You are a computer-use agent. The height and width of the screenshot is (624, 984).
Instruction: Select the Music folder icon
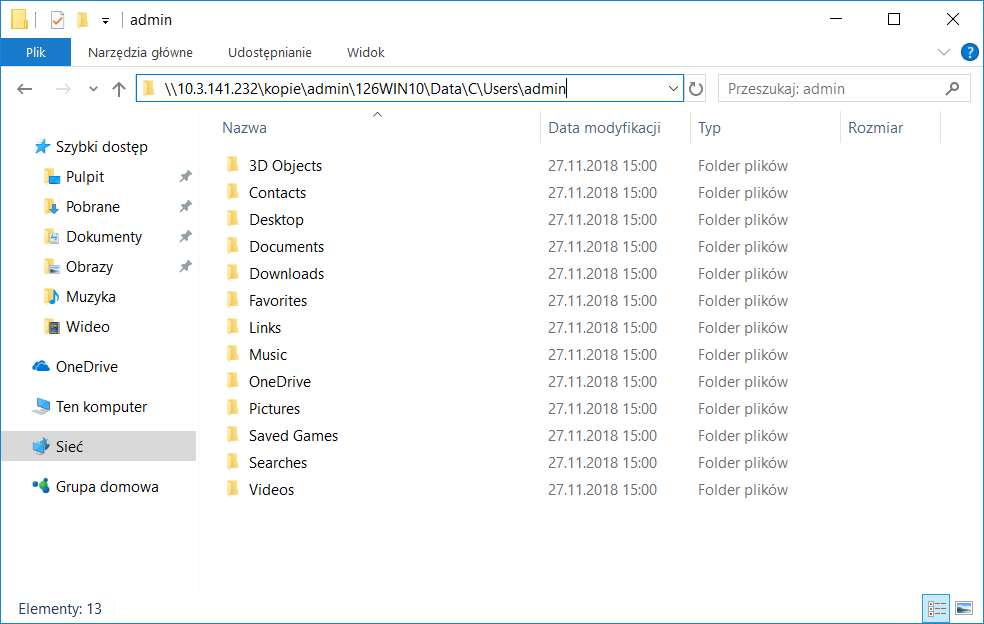(x=232, y=354)
